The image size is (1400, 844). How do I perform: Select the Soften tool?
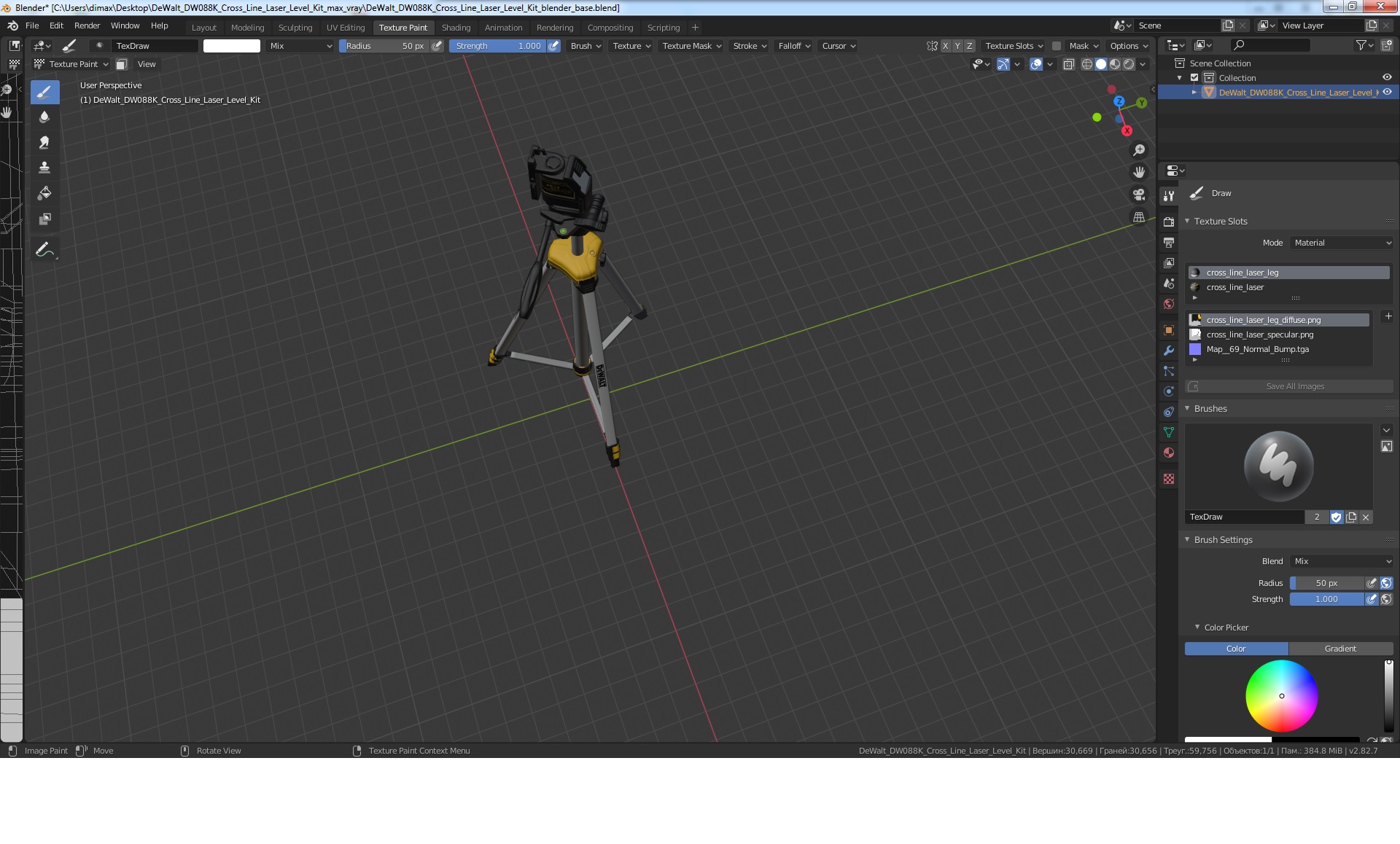(44, 117)
